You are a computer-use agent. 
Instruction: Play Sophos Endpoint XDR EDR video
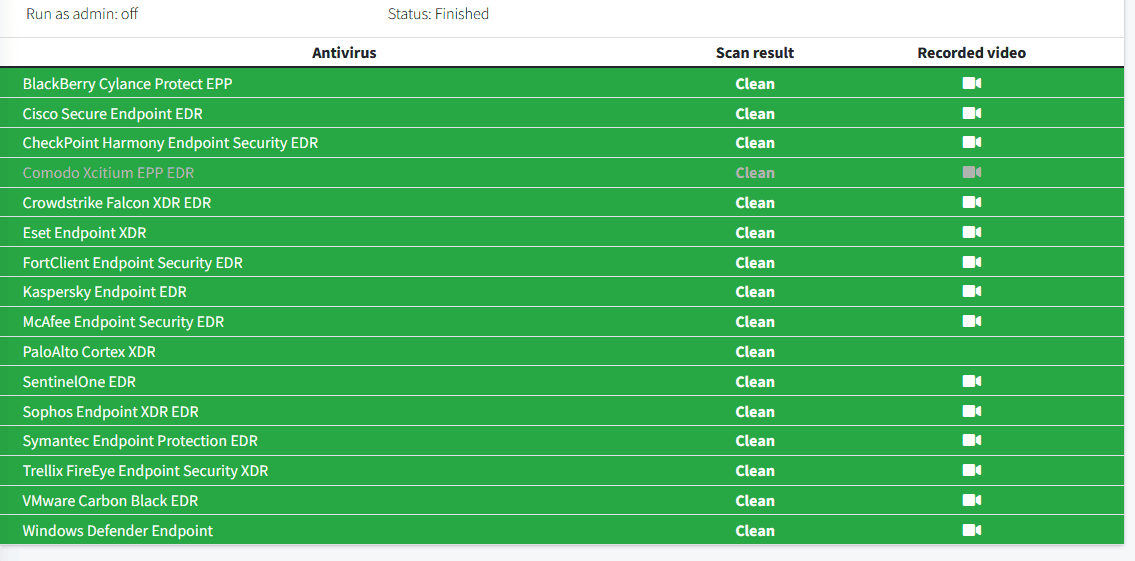coord(971,412)
